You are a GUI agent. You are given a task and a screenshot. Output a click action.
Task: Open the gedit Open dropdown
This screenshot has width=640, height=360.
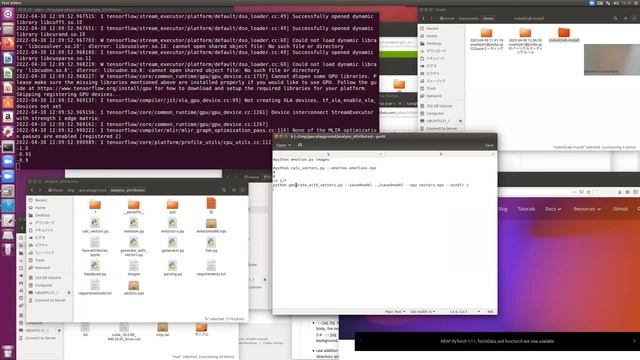point(283,145)
